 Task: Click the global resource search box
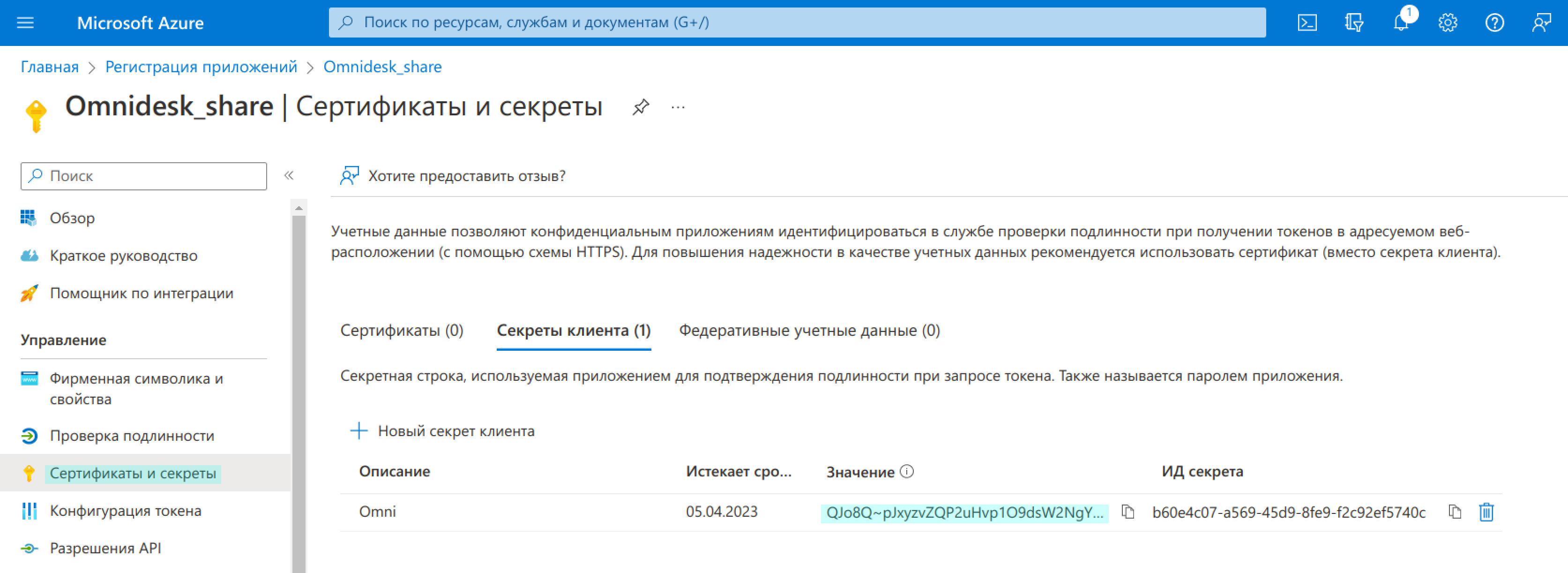point(797,23)
